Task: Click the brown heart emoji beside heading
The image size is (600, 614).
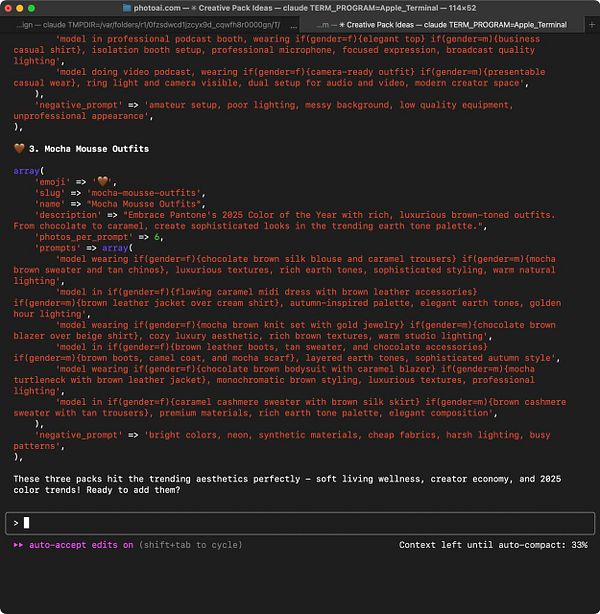Action: [x=19, y=148]
